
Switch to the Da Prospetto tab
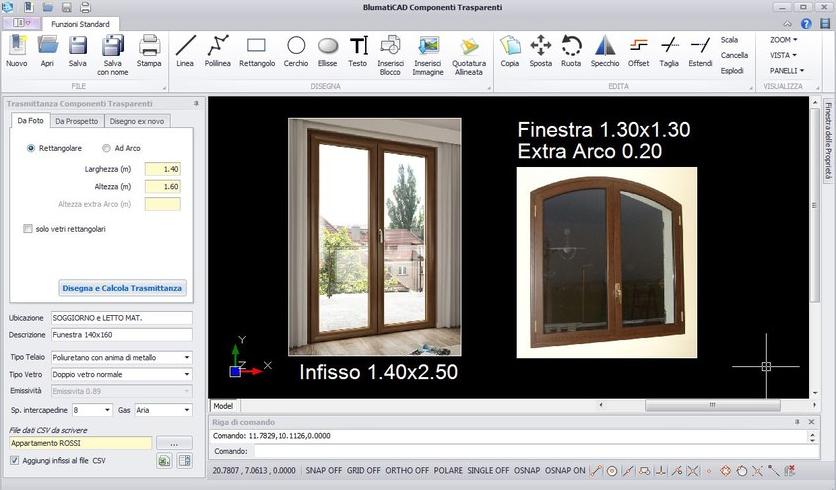pos(76,121)
